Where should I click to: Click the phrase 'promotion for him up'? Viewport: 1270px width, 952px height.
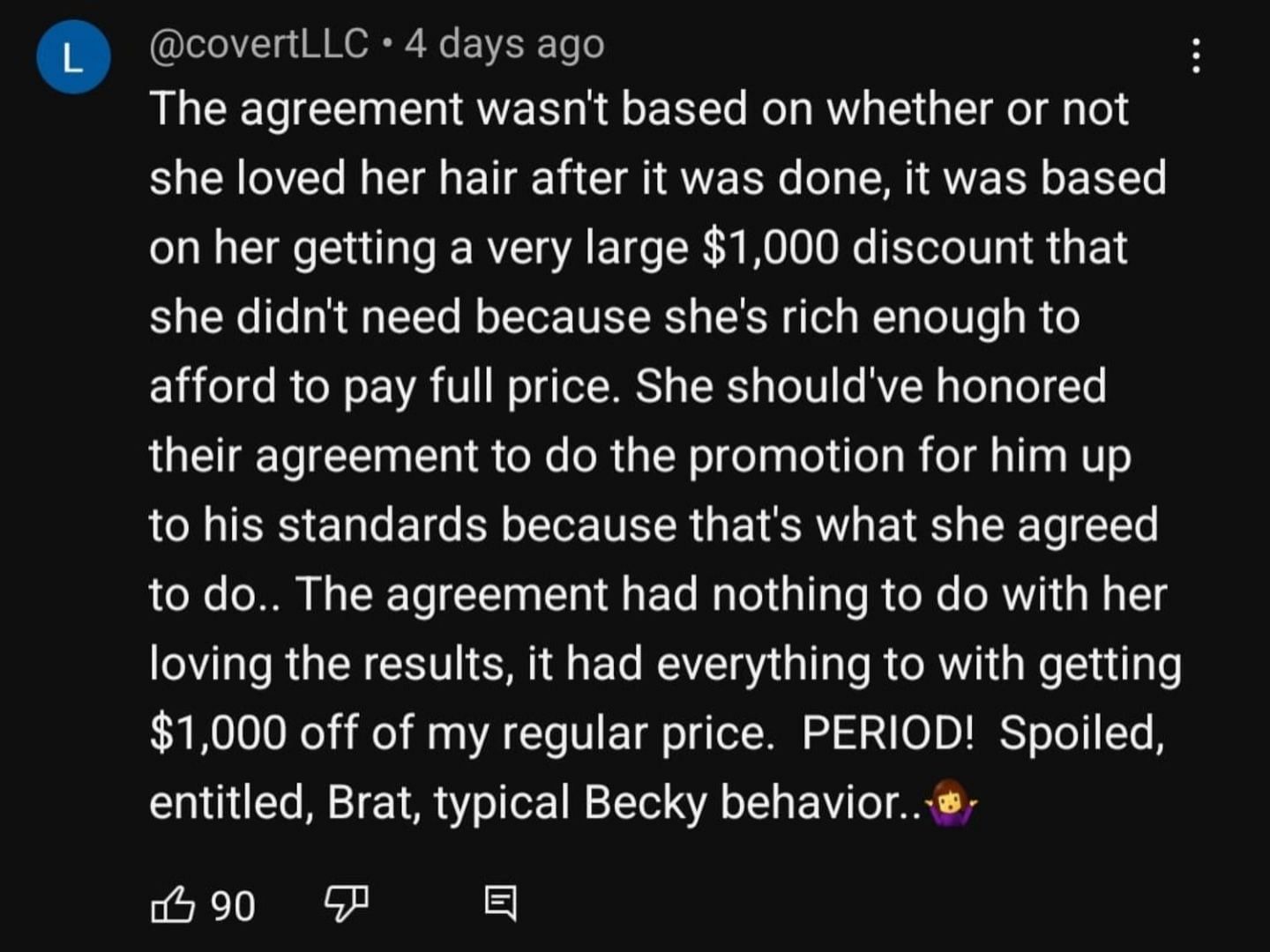(909, 456)
